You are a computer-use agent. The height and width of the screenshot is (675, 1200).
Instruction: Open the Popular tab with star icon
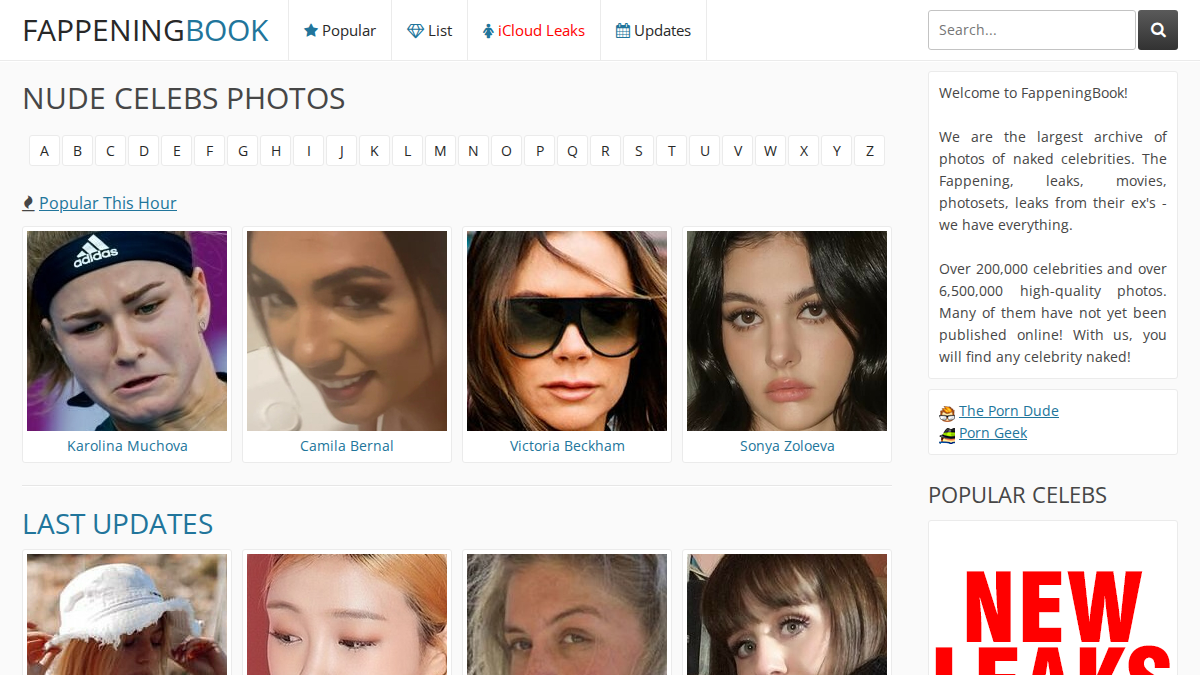[340, 30]
